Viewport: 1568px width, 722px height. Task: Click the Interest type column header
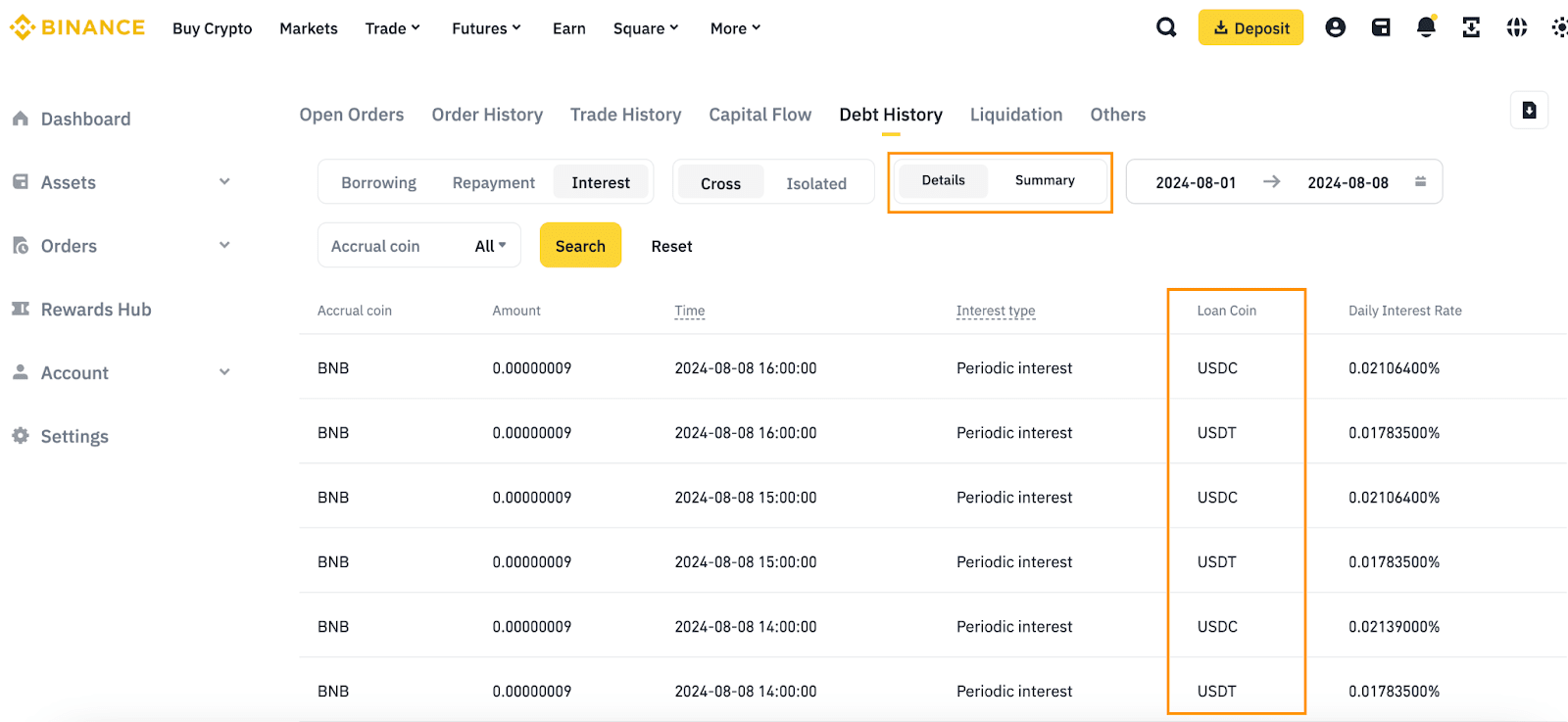point(996,311)
